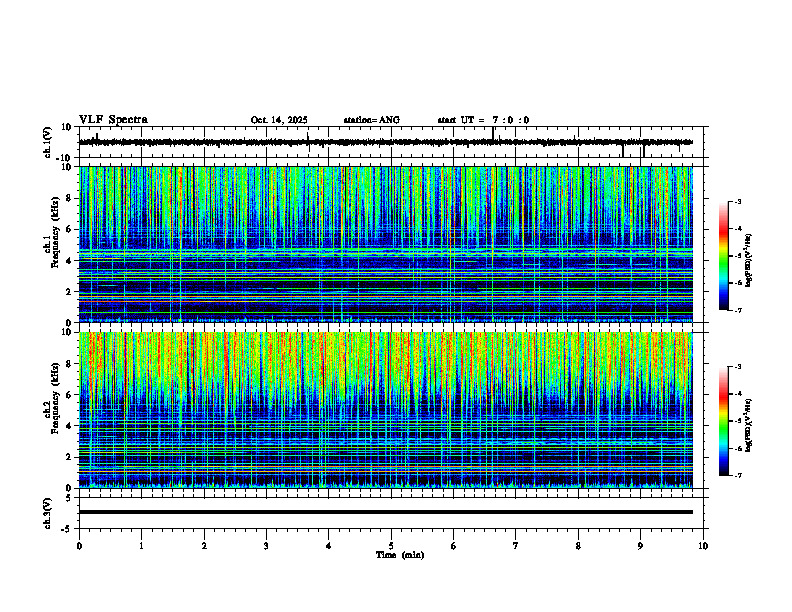Click the "Oct. 14, 2025" date label

tap(279, 120)
